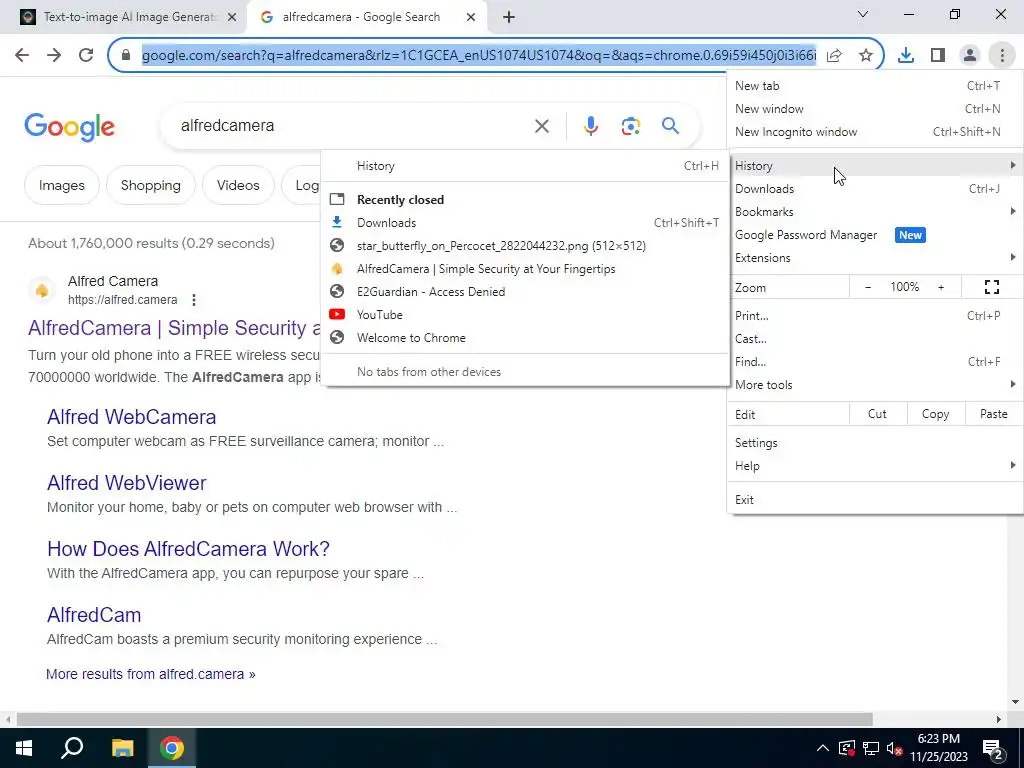Select Cast in the Chrome menu

(875, 339)
